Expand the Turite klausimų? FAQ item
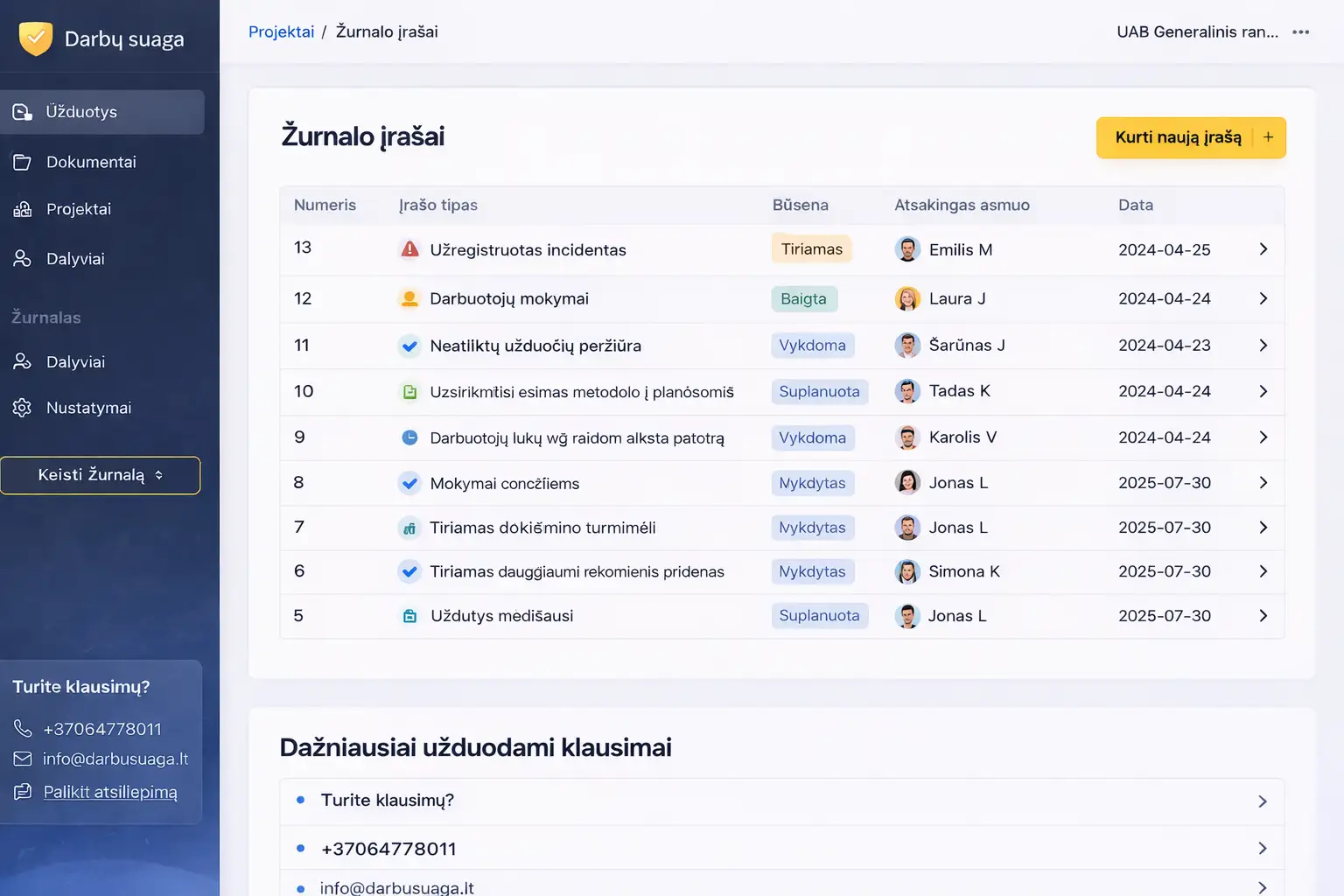 [x=781, y=801]
